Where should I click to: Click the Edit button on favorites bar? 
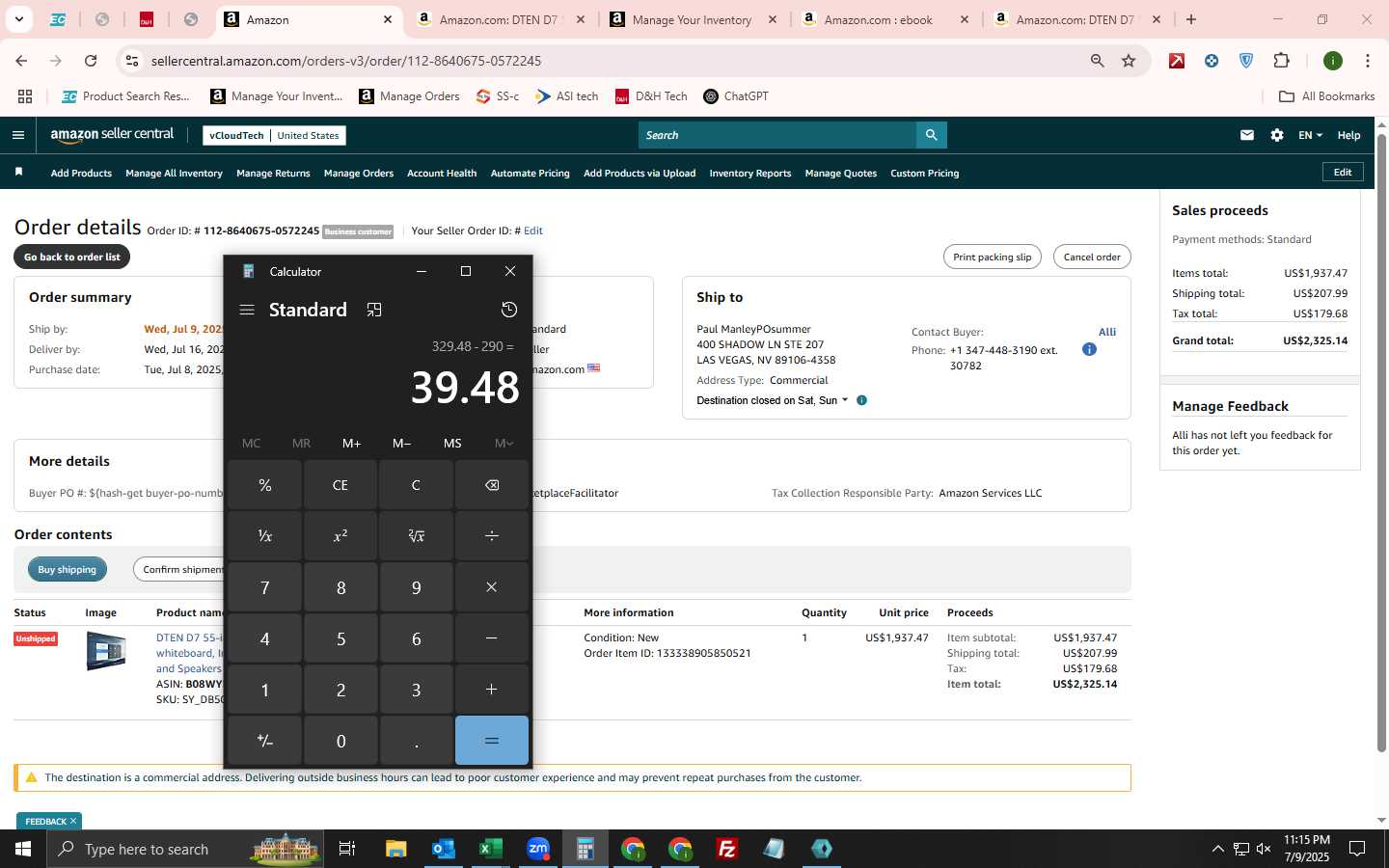pyautogui.click(x=1343, y=172)
